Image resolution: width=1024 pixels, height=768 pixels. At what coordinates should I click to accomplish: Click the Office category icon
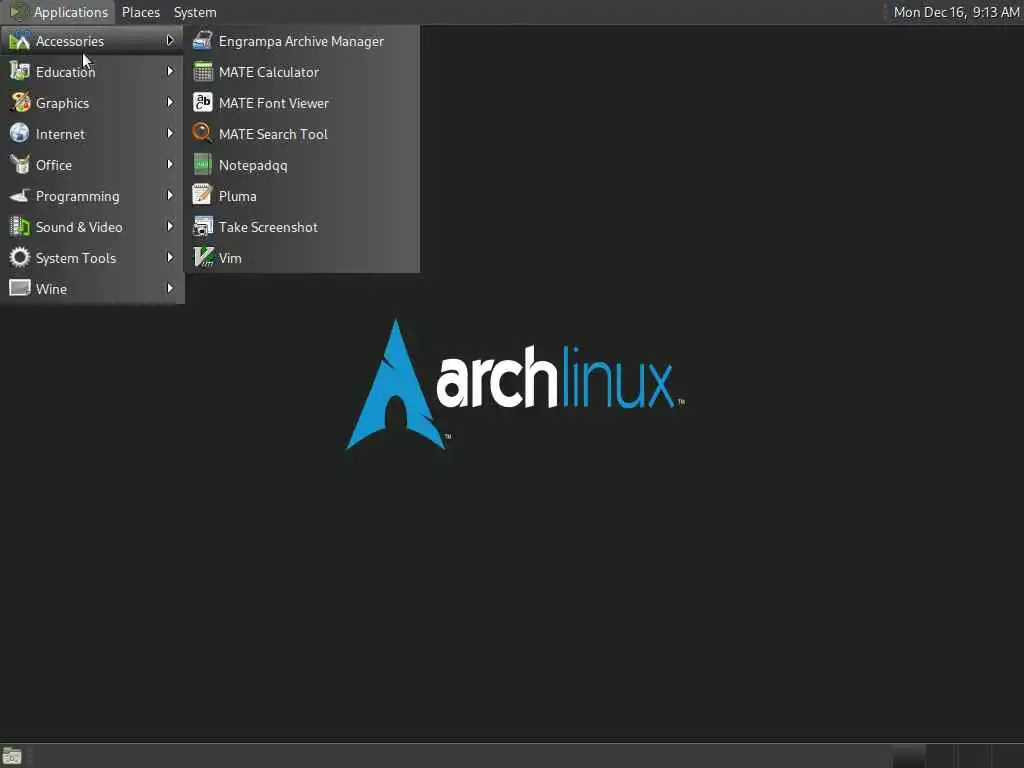tap(20, 165)
